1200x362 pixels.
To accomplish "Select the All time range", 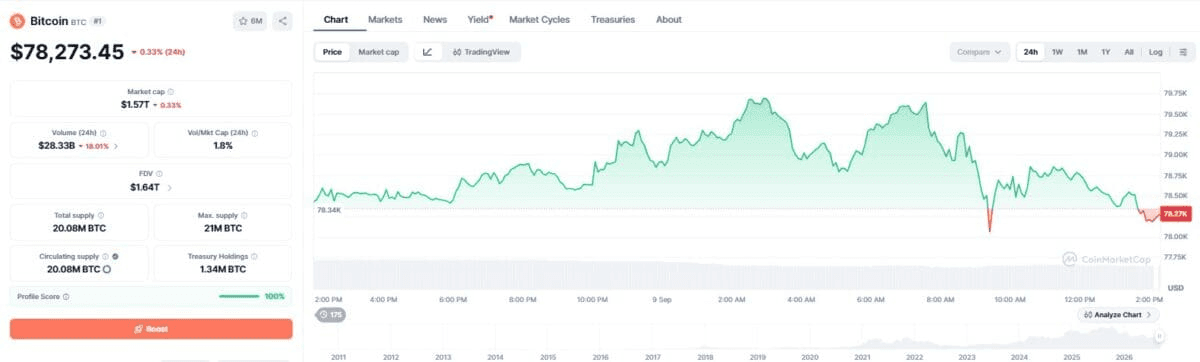I will click(x=1129, y=52).
